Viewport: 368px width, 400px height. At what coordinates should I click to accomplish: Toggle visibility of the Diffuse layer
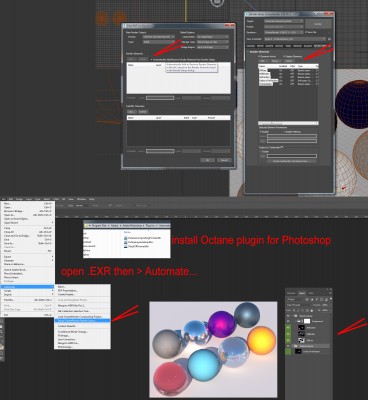click(288, 340)
